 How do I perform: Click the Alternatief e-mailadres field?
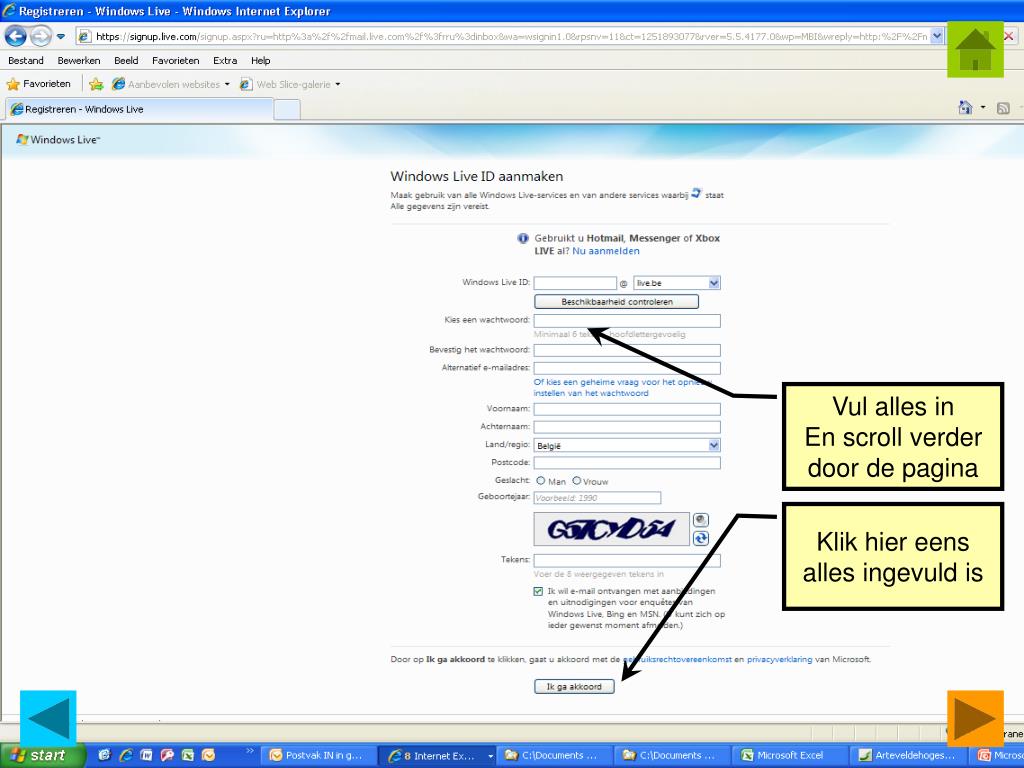[x=628, y=368]
